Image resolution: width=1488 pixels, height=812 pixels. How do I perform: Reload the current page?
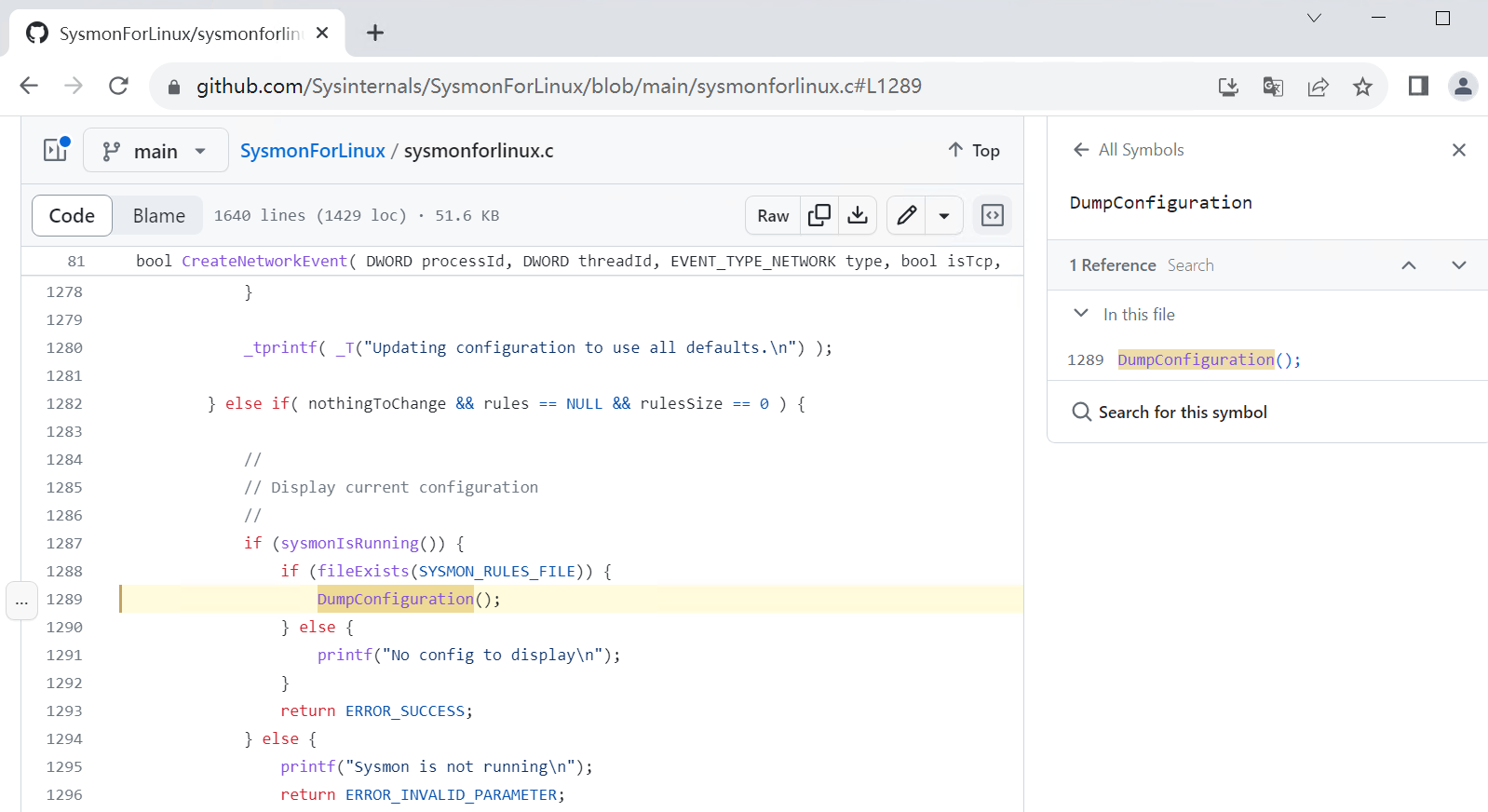118,86
